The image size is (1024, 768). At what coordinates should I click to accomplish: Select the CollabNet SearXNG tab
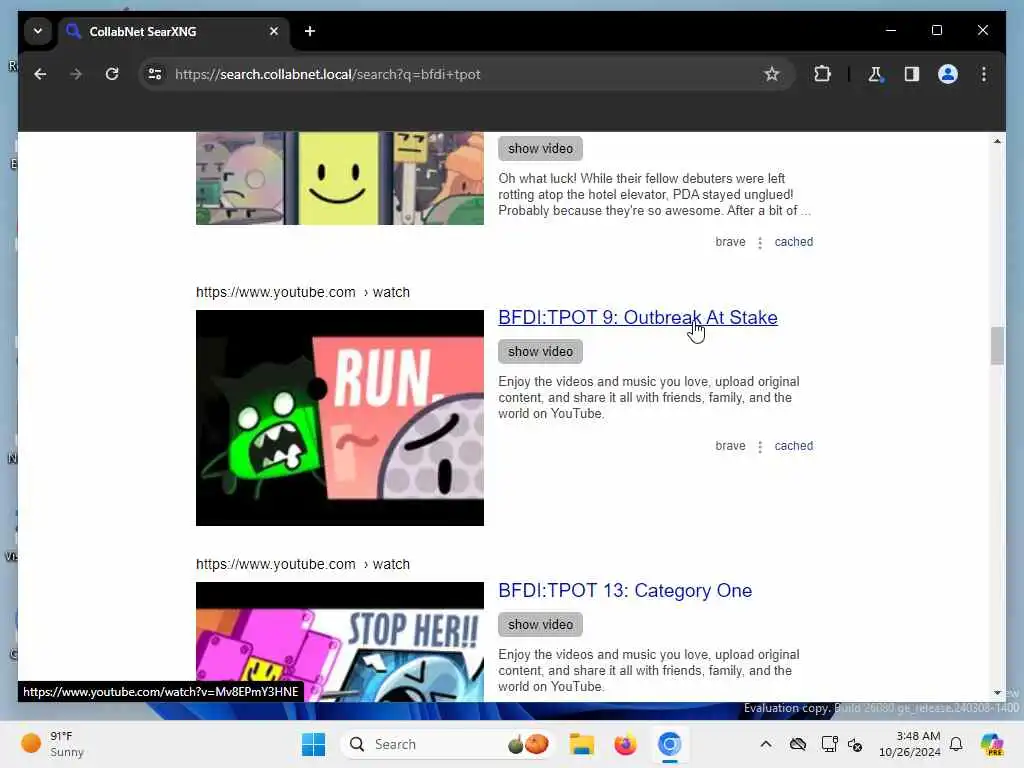pyautogui.click(x=173, y=31)
